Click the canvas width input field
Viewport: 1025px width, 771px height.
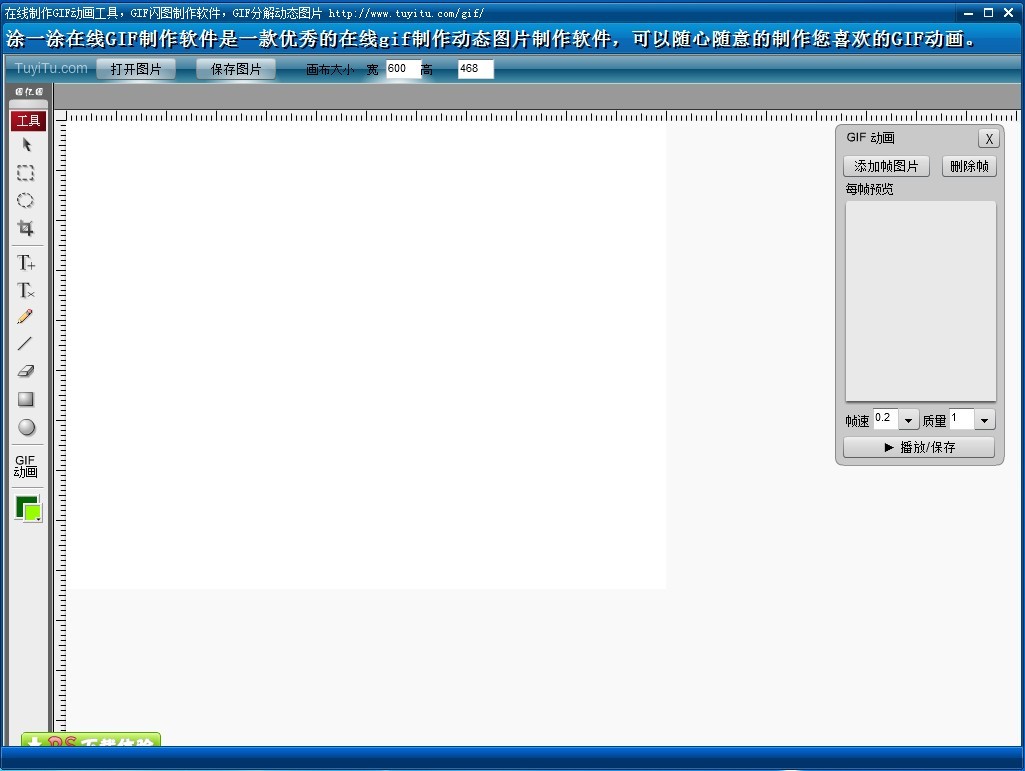[x=402, y=69]
